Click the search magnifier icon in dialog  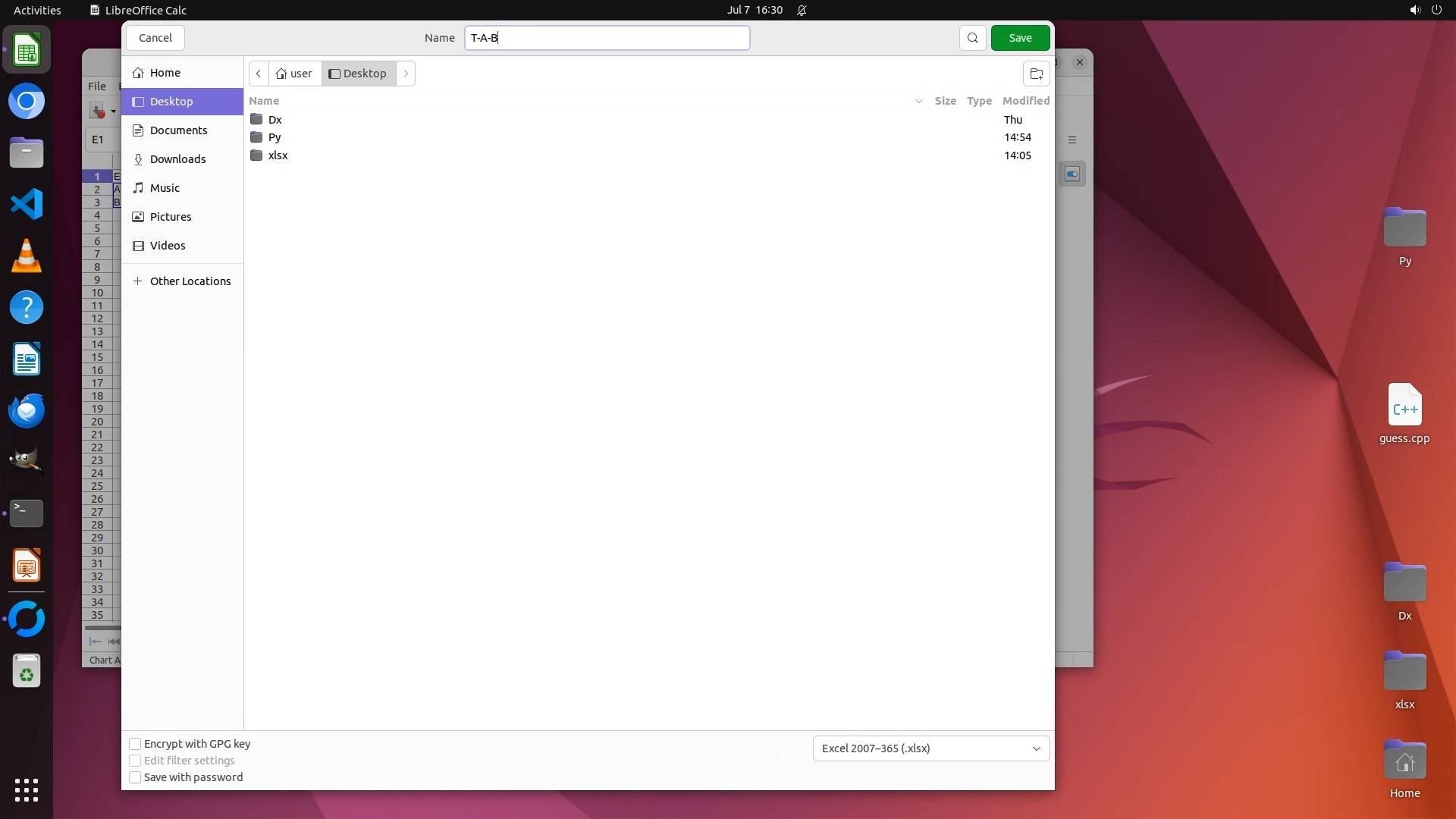[972, 38]
